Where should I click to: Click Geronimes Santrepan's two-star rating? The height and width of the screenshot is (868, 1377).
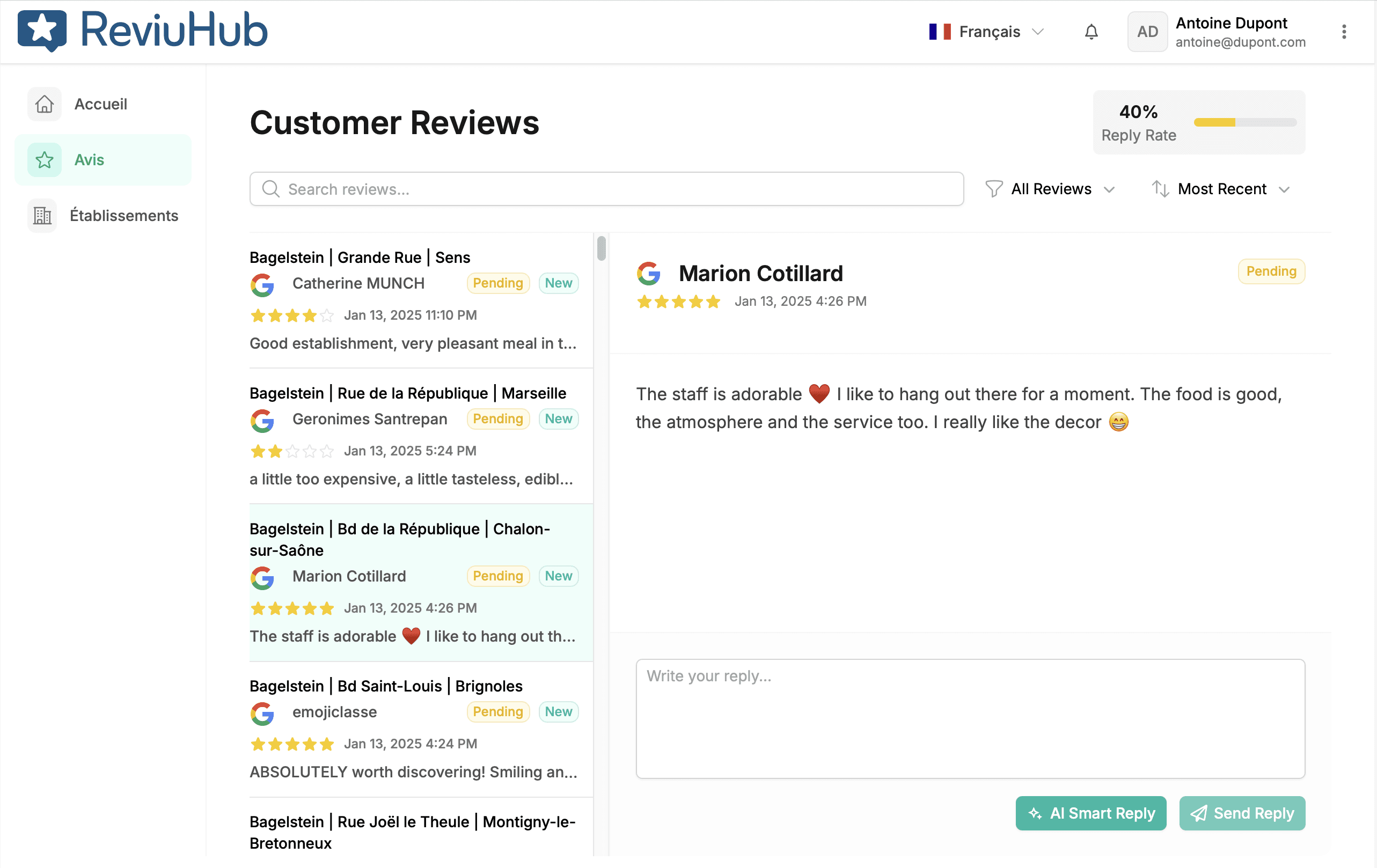(292, 451)
